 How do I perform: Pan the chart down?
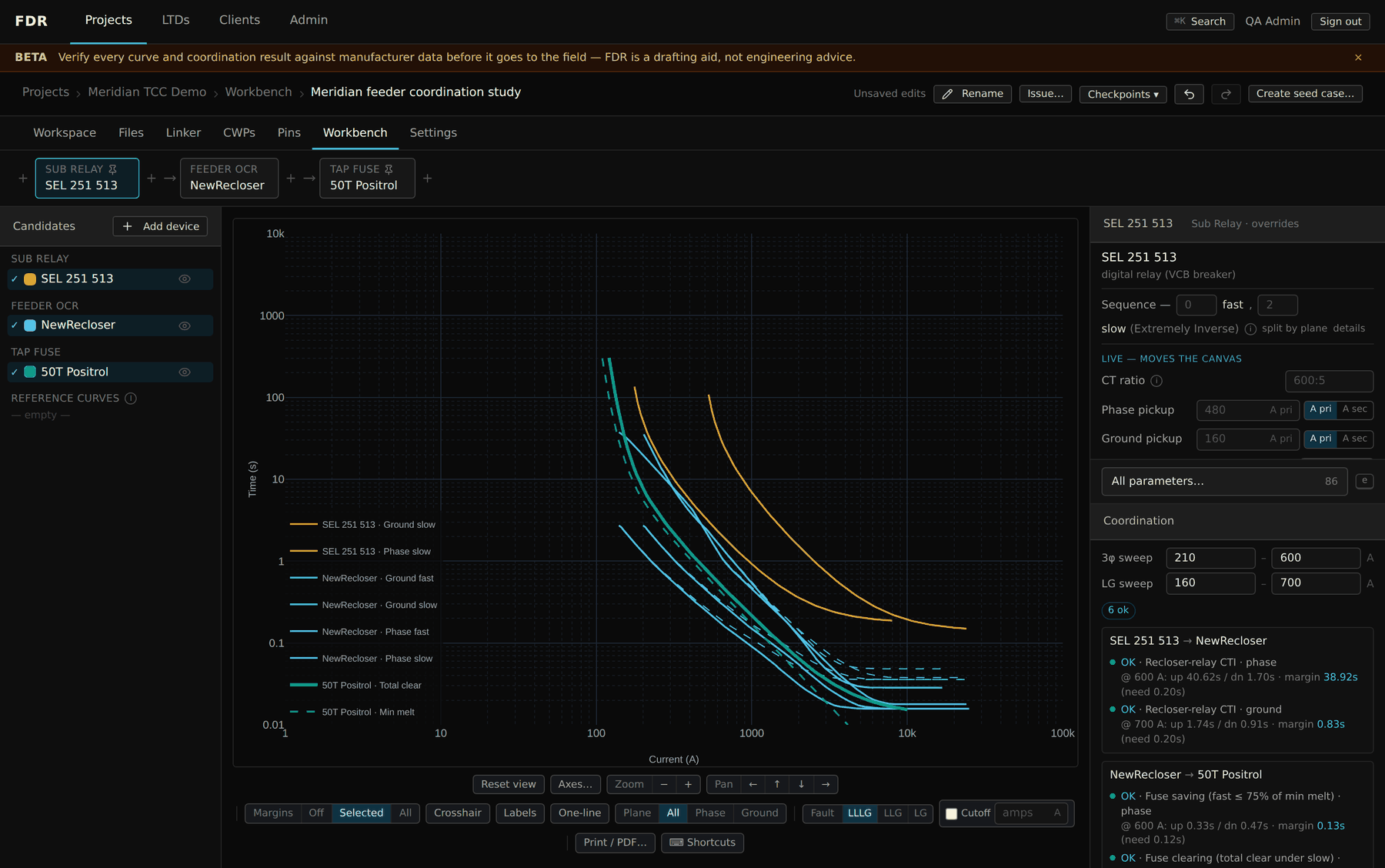(x=801, y=784)
